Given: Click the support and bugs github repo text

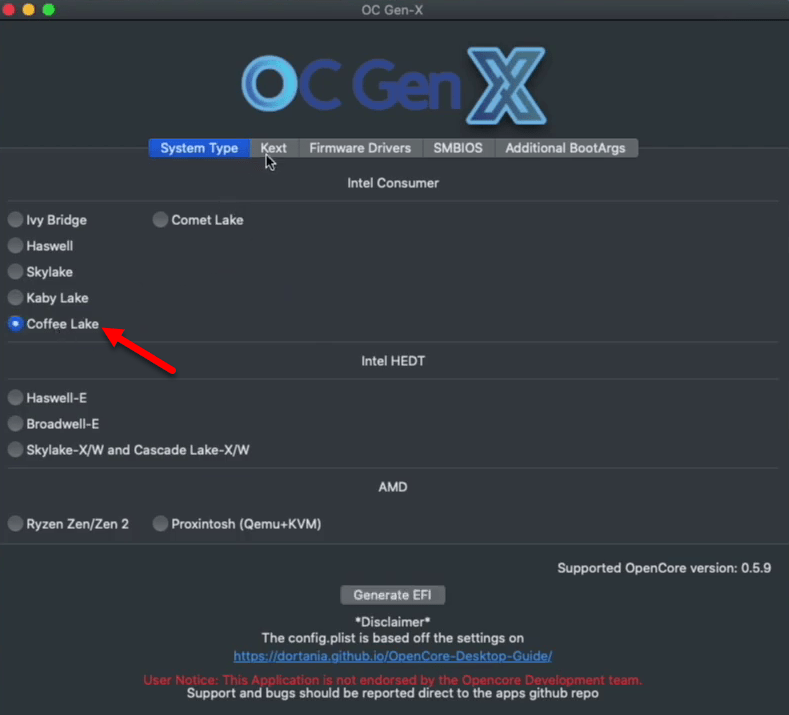Looking at the screenshot, I should (392, 693).
